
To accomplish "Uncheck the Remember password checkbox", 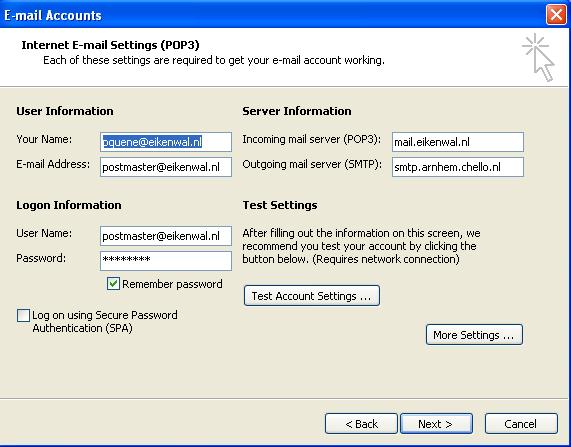I will point(113,283).
